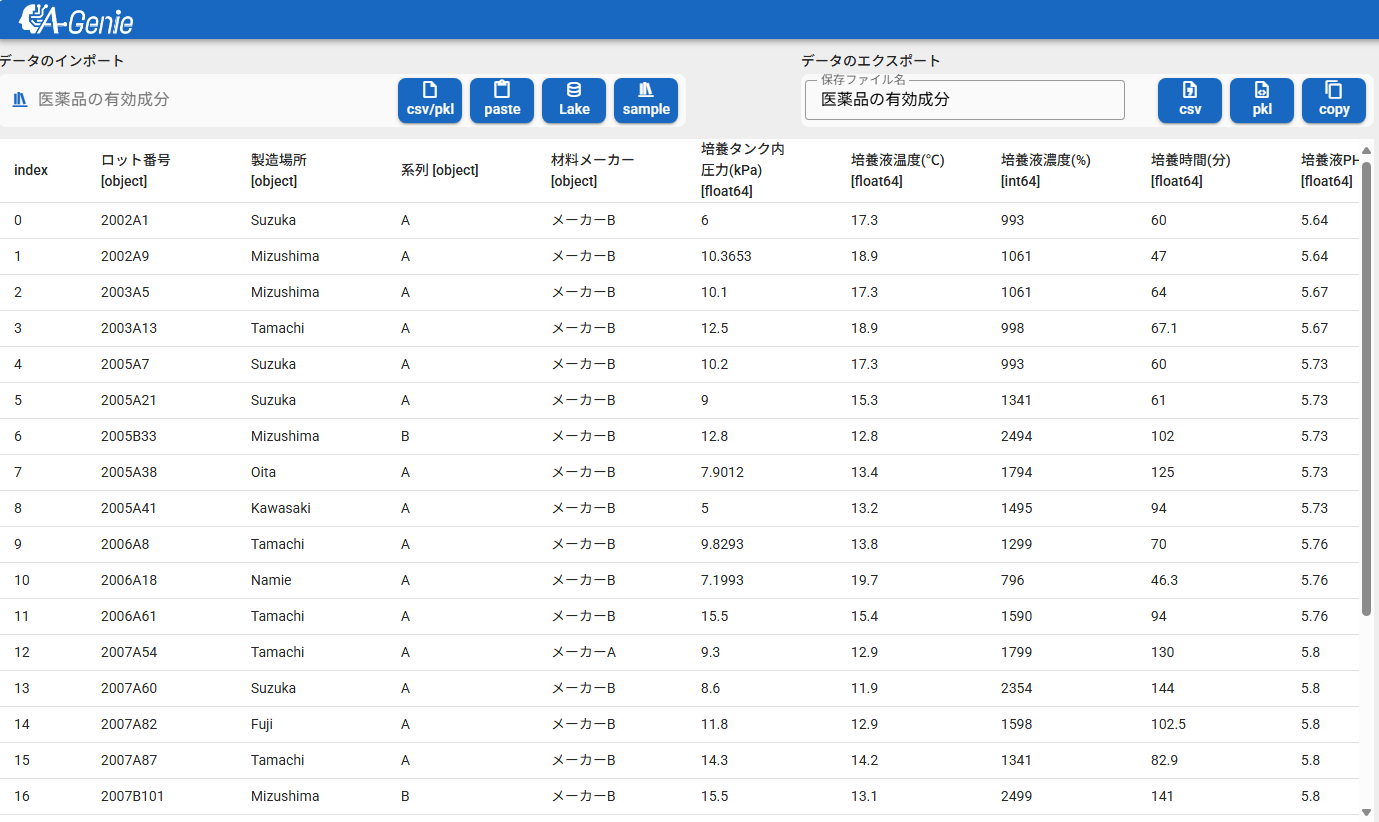Click the library icon beside 医薬品の有効成分

(x=20, y=99)
